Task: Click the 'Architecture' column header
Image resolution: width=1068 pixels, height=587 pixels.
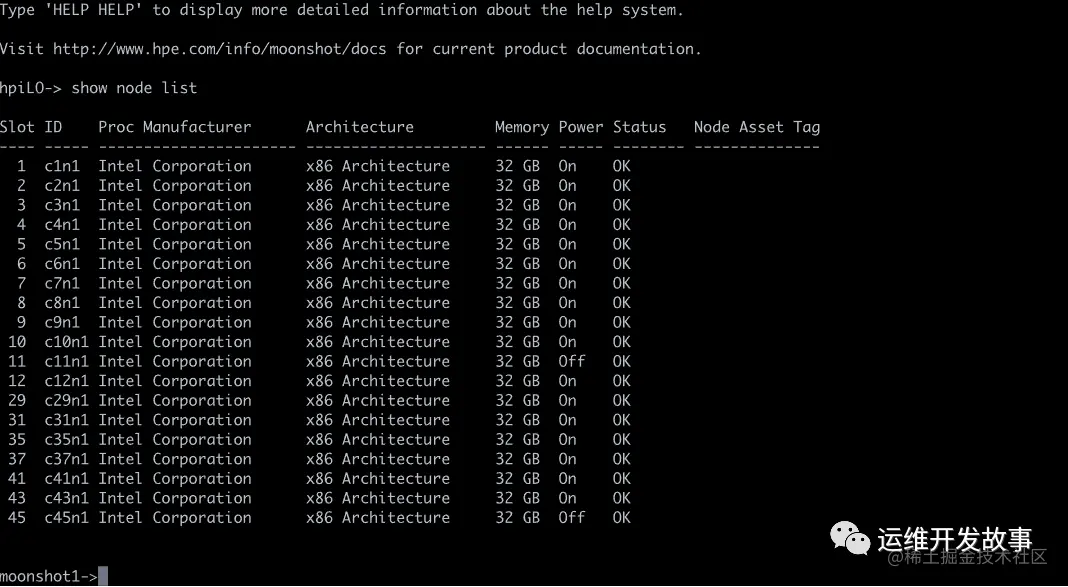Action: pyautogui.click(x=360, y=127)
